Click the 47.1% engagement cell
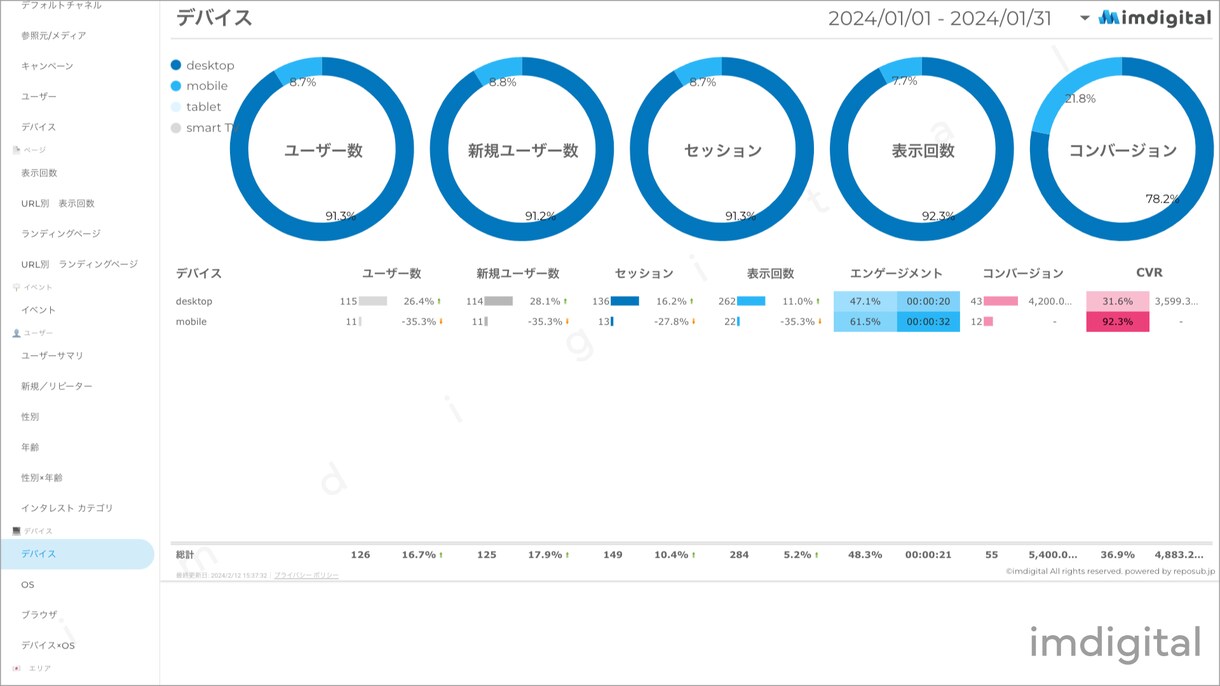 [865, 301]
